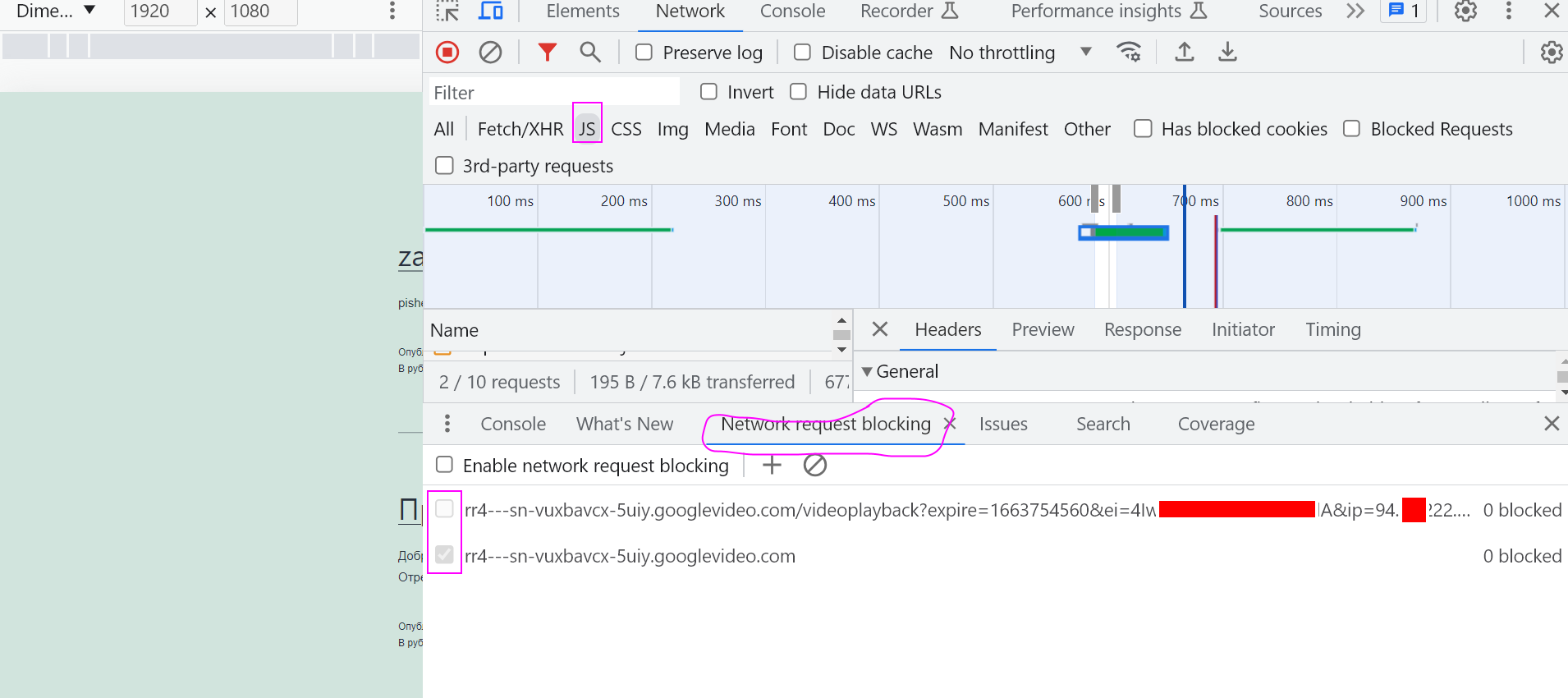Enable the Preserve log checkbox

coord(644,53)
